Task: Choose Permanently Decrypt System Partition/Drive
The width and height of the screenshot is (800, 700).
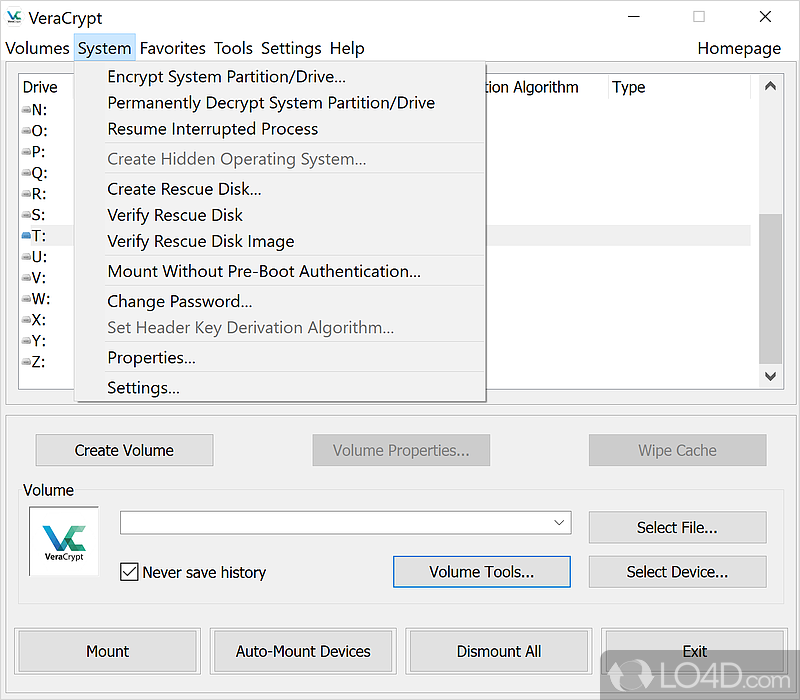Action: [x=280, y=103]
